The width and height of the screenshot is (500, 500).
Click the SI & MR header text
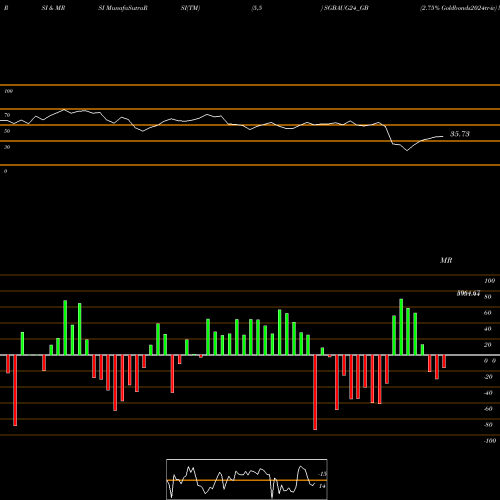[53, 8]
